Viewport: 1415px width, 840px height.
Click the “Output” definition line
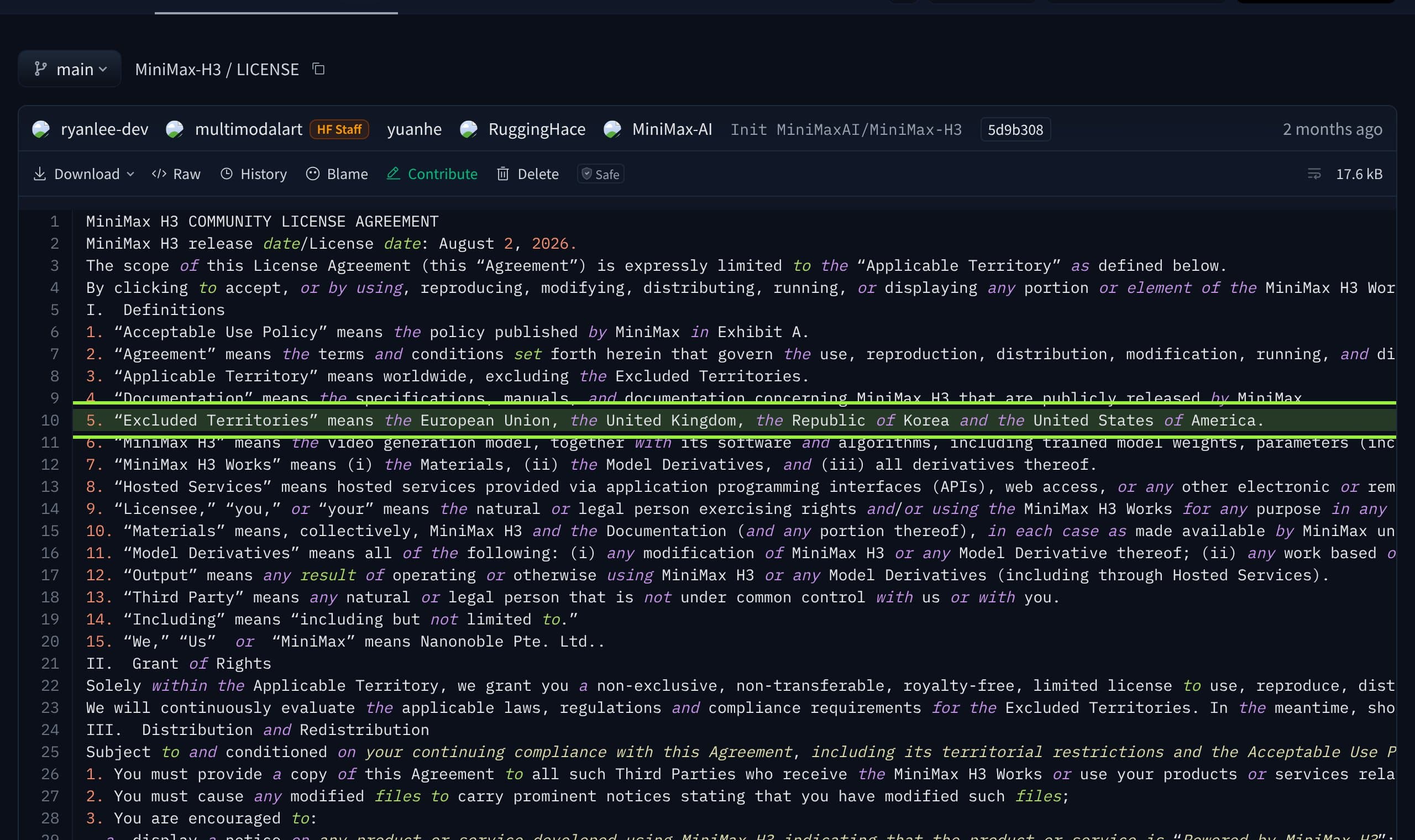pos(707,575)
